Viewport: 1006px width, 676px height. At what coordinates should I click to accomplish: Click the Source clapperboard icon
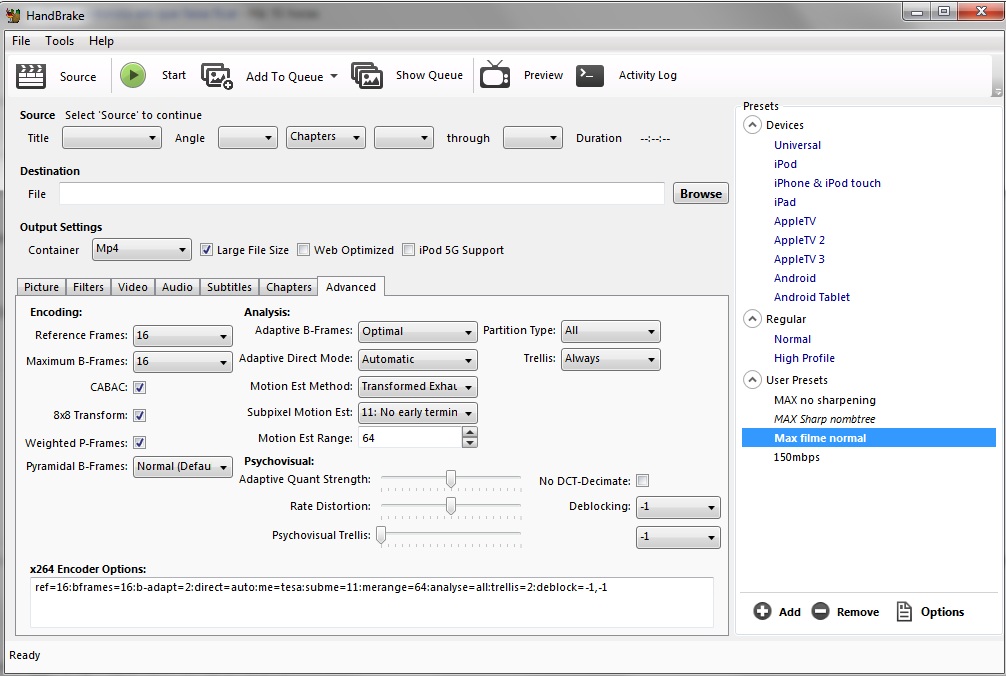click(32, 76)
